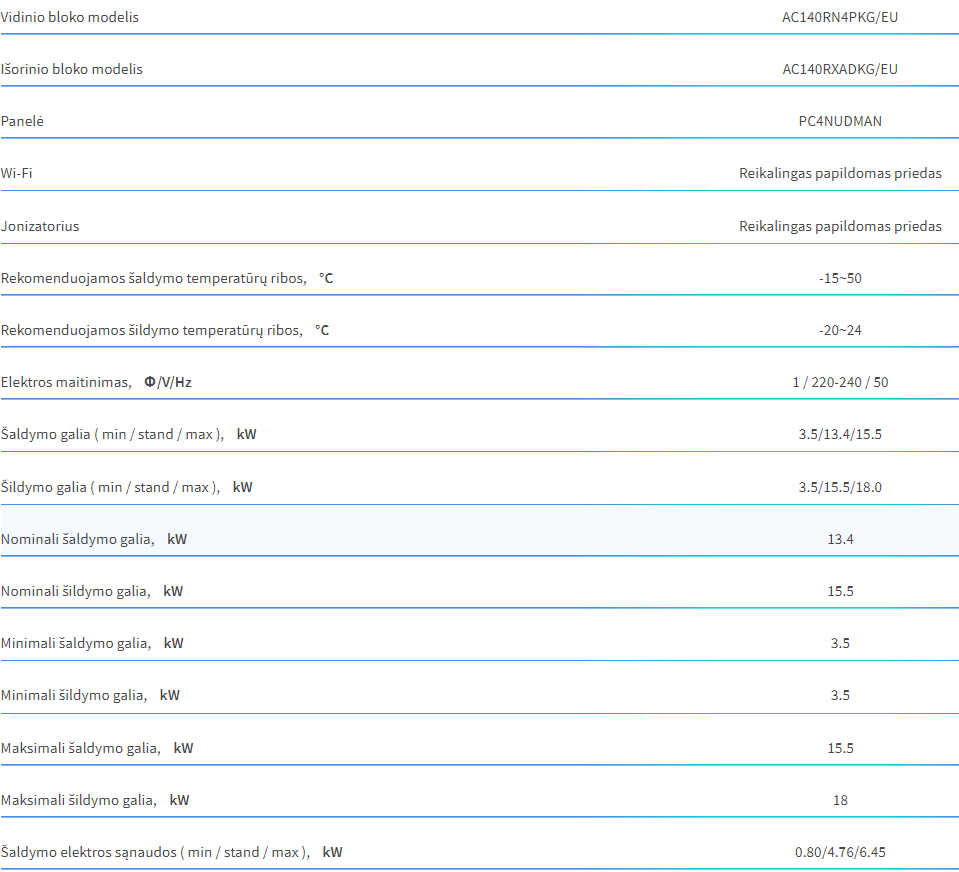Click the value AC140RN4PKG/EU
Image resolution: width=959 pixels, height=872 pixels.
[840, 17]
